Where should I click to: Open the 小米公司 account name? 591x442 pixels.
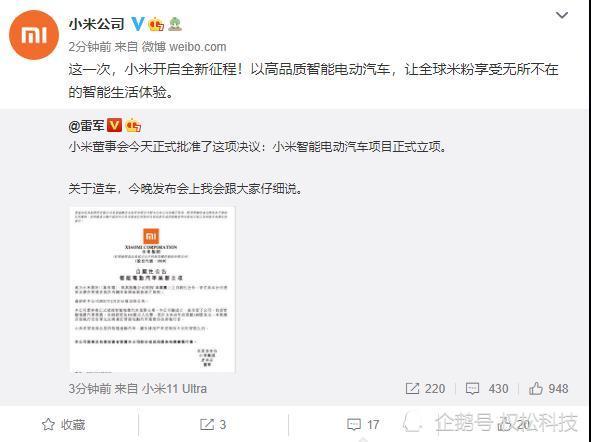(96, 24)
